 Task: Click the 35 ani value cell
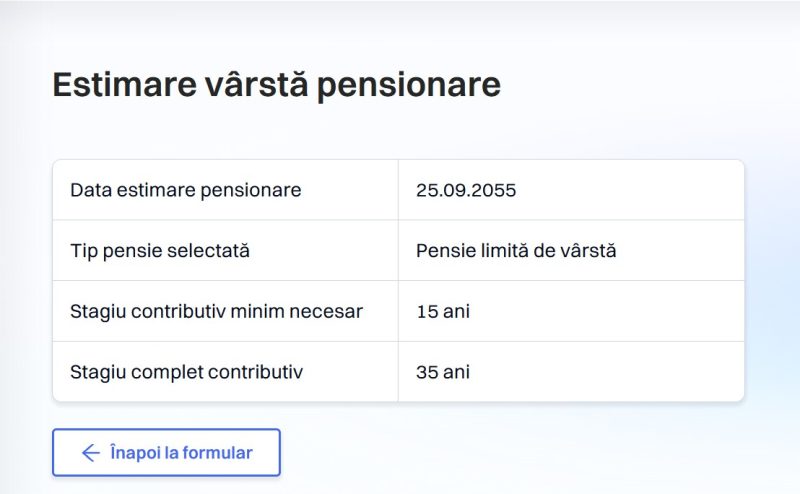571,372
